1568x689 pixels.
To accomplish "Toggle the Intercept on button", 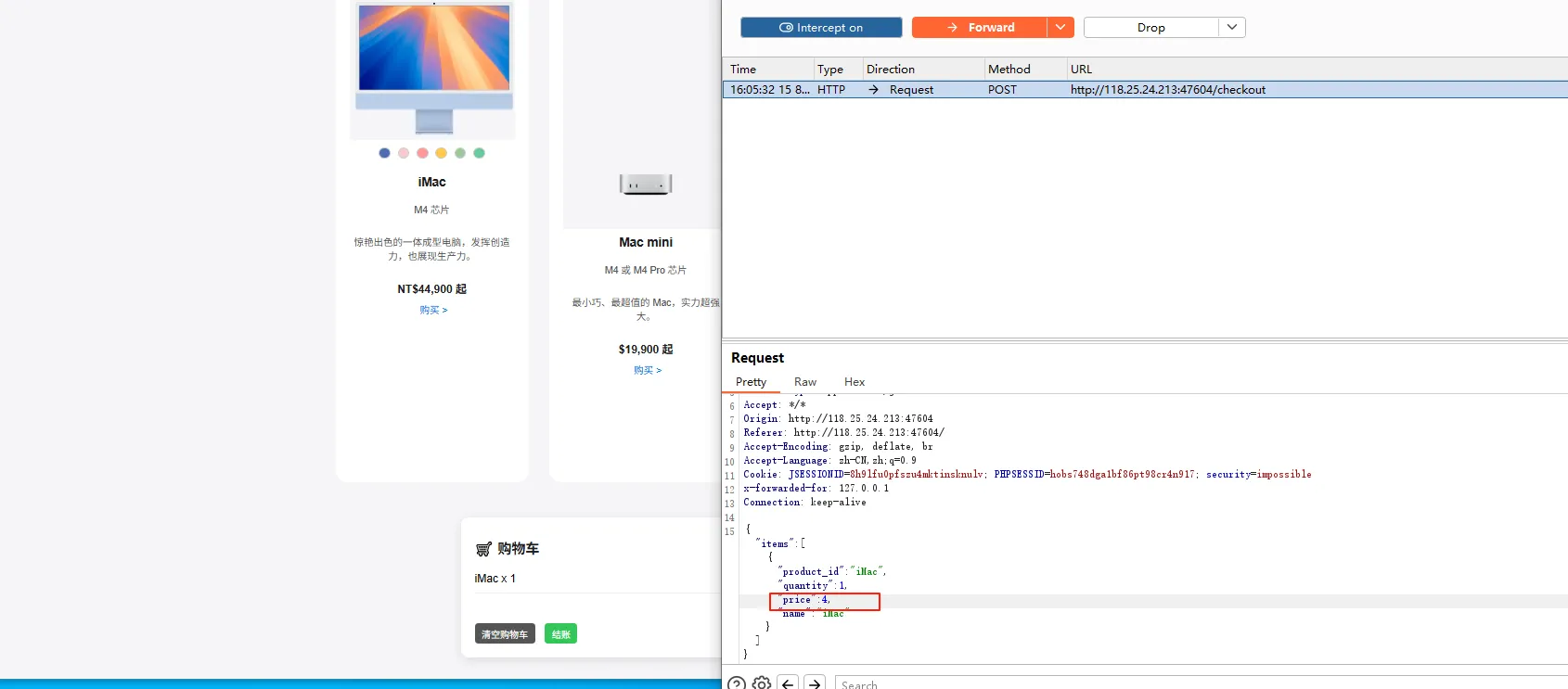I will pos(821,28).
